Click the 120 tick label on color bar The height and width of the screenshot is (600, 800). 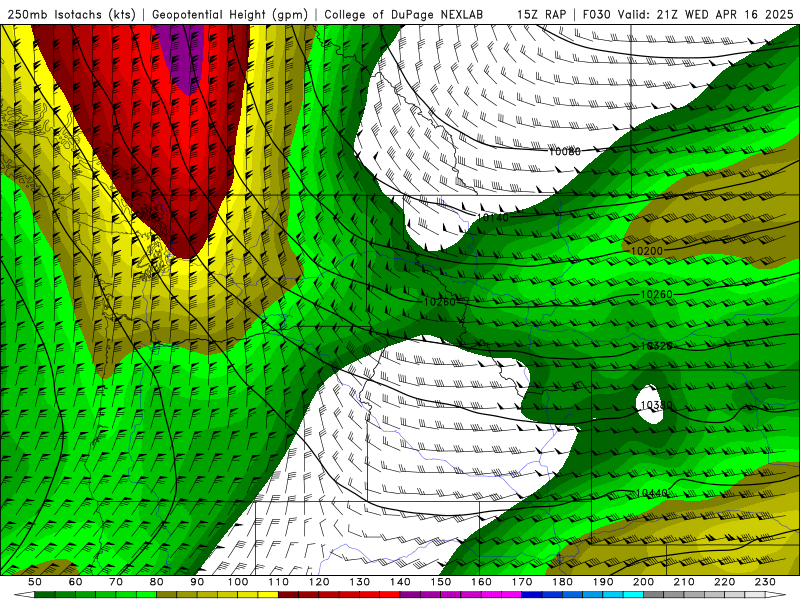[319, 582]
